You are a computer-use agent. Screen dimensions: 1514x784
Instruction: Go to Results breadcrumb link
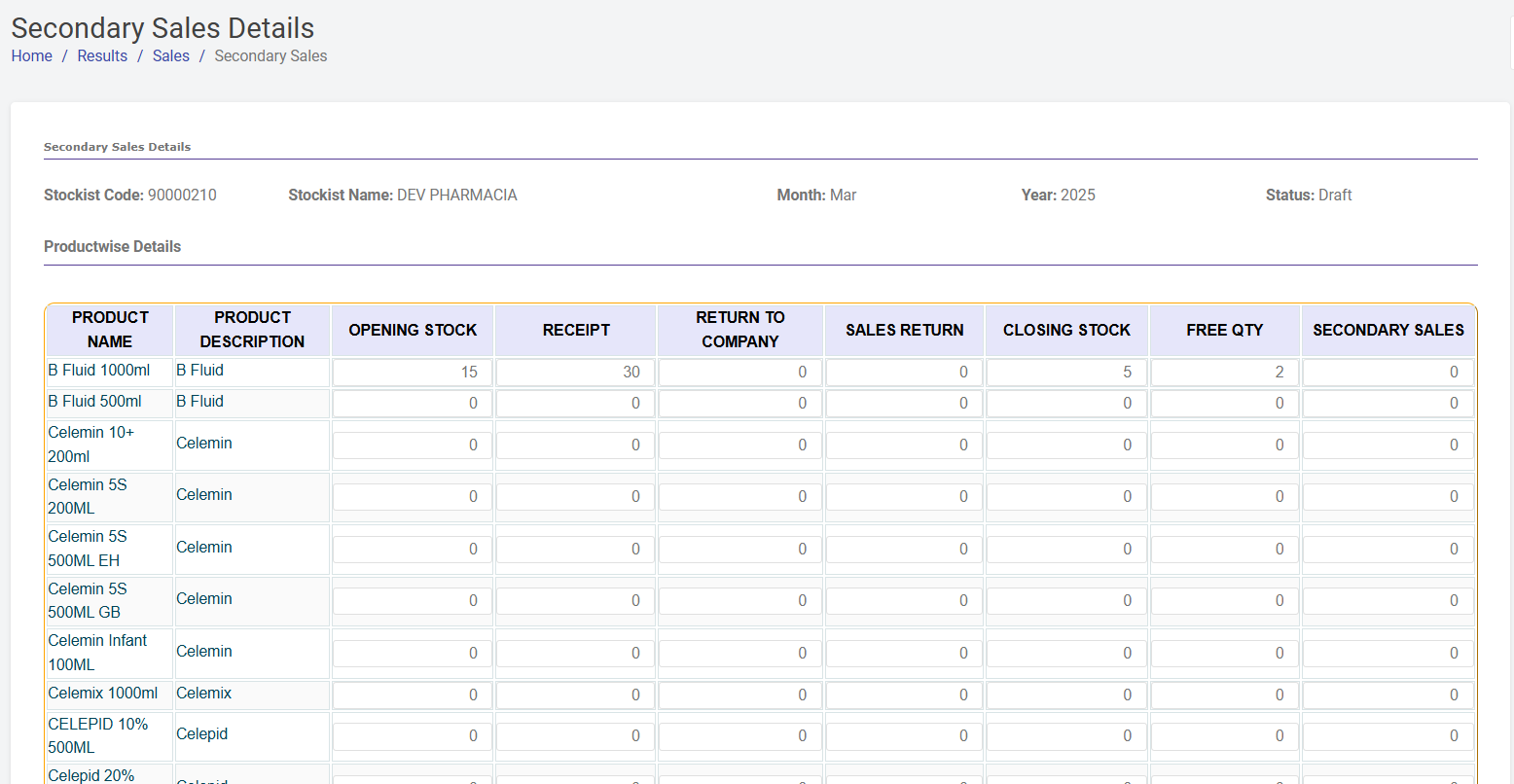(102, 56)
